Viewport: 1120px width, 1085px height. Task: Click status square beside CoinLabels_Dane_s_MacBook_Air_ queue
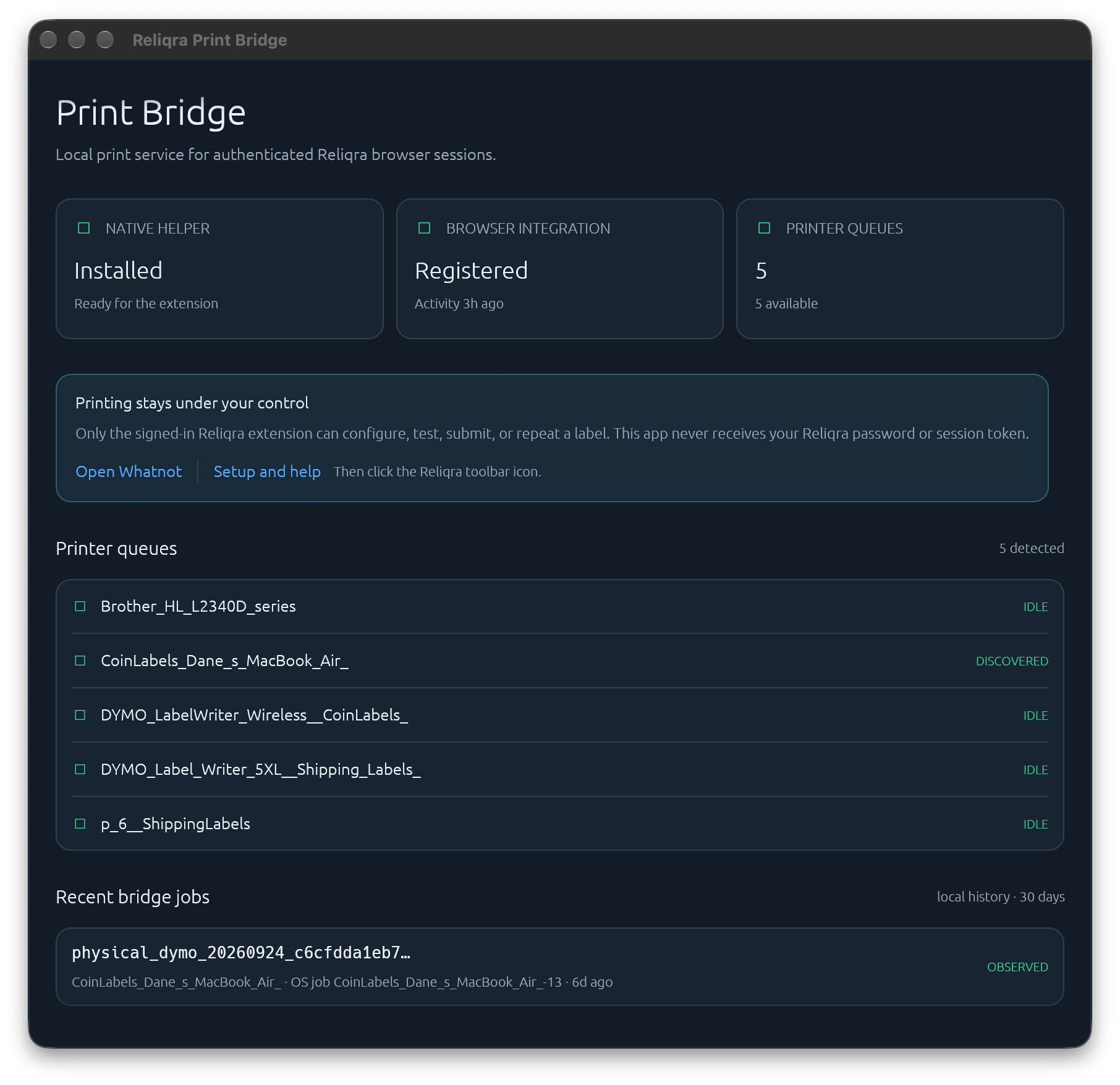coord(80,661)
